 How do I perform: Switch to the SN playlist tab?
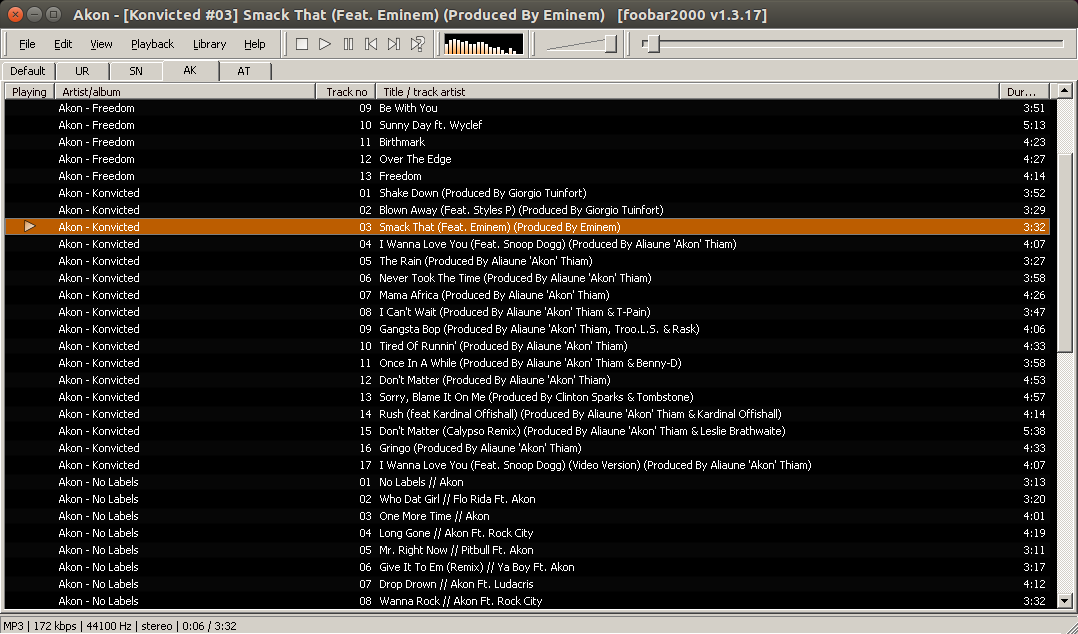[135, 71]
